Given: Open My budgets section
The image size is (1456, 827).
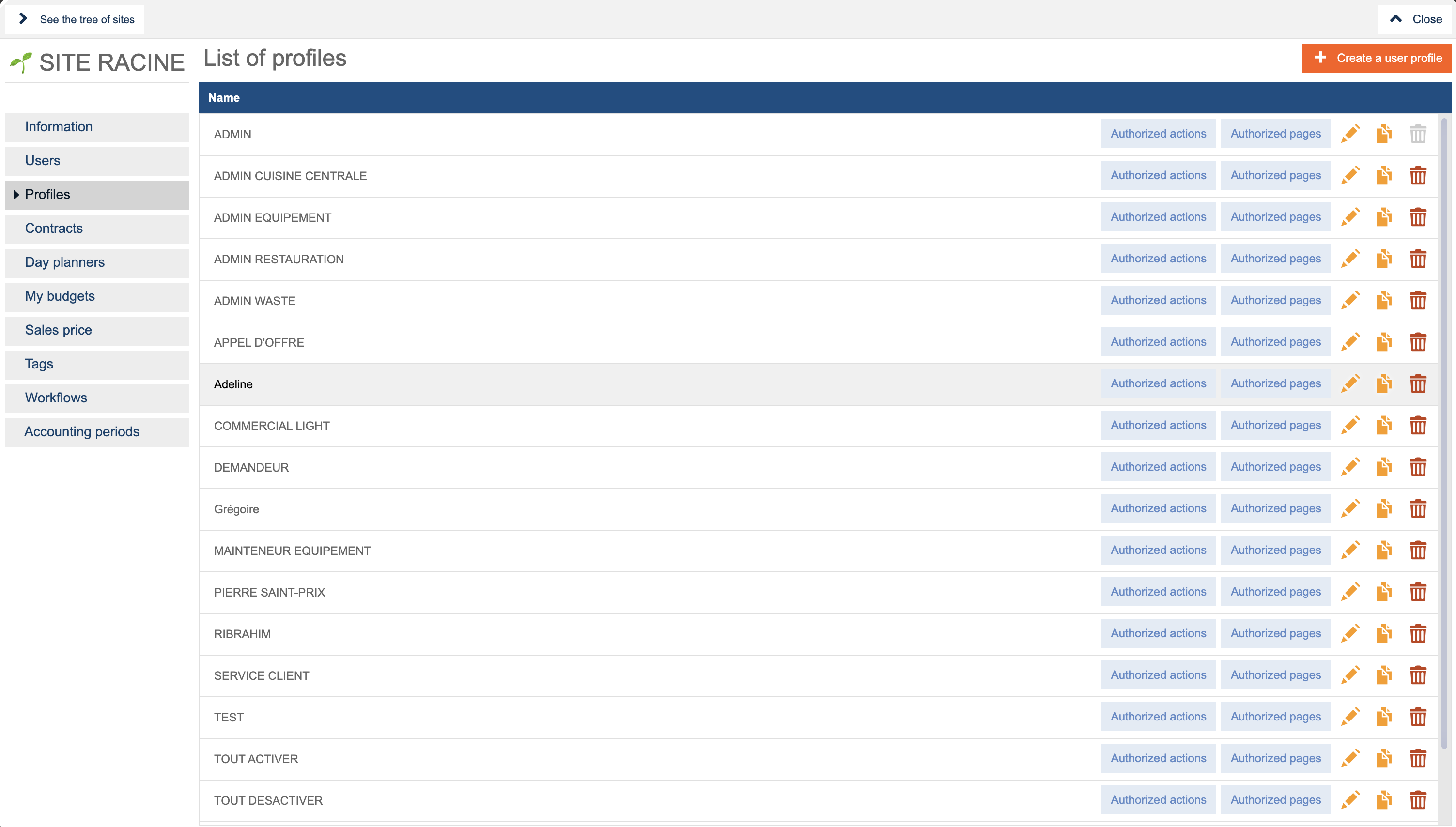Looking at the screenshot, I should [x=96, y=296].
